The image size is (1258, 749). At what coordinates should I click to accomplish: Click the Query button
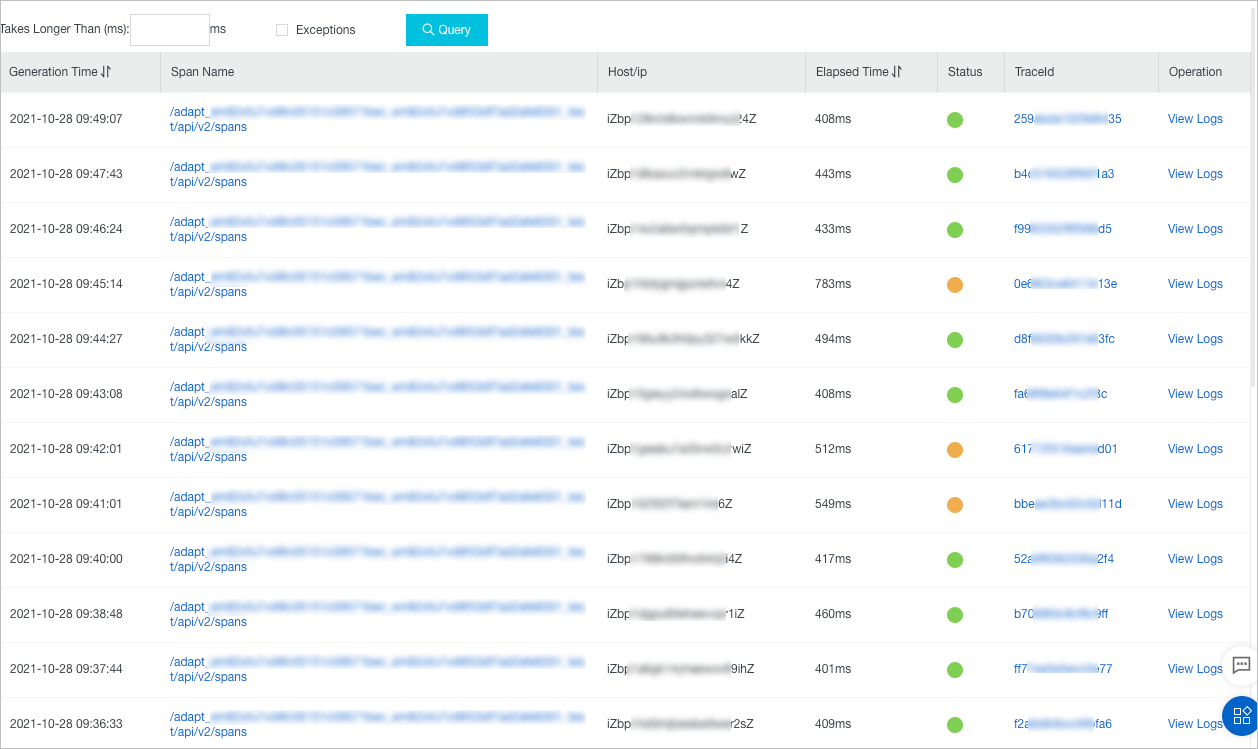click(446, 30)
